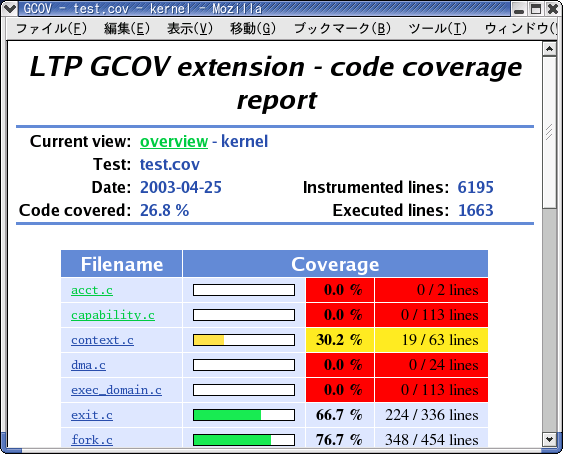This screenshot has height=454, width=563.
Task: Open the fork.c coverage link
Action: tap(92, 440)
